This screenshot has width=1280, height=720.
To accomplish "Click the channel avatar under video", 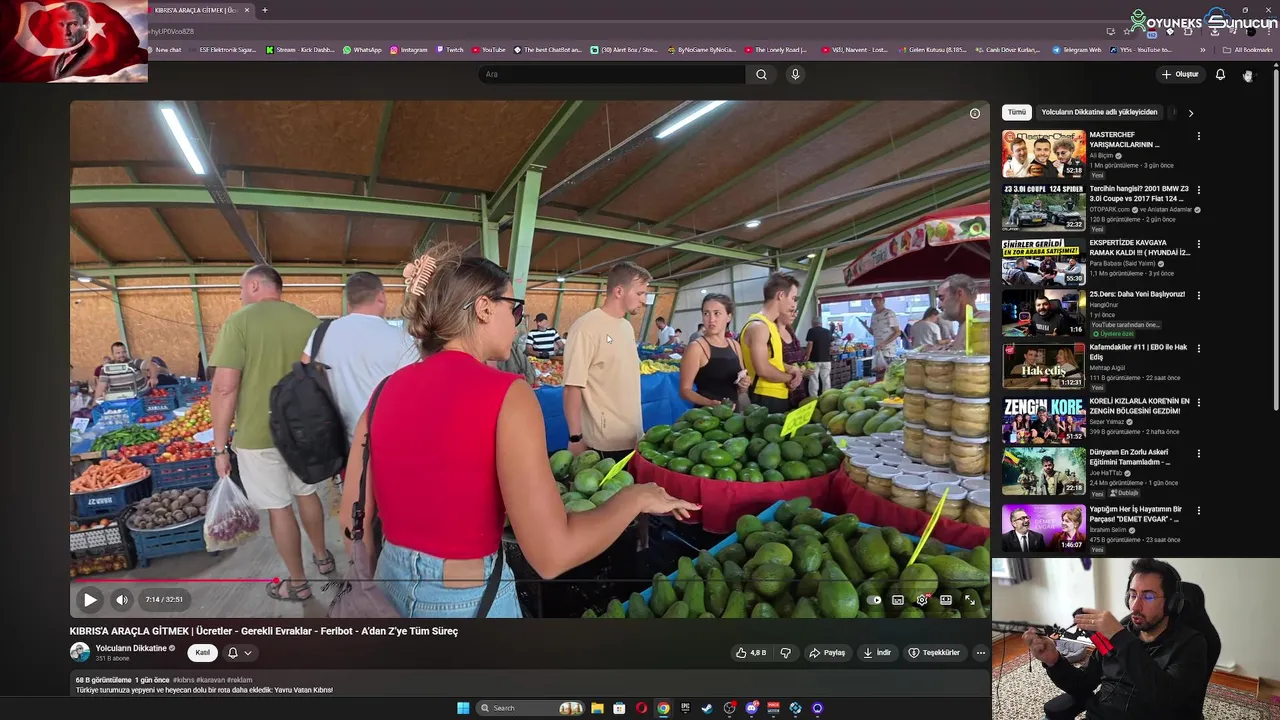I will 79,652.
